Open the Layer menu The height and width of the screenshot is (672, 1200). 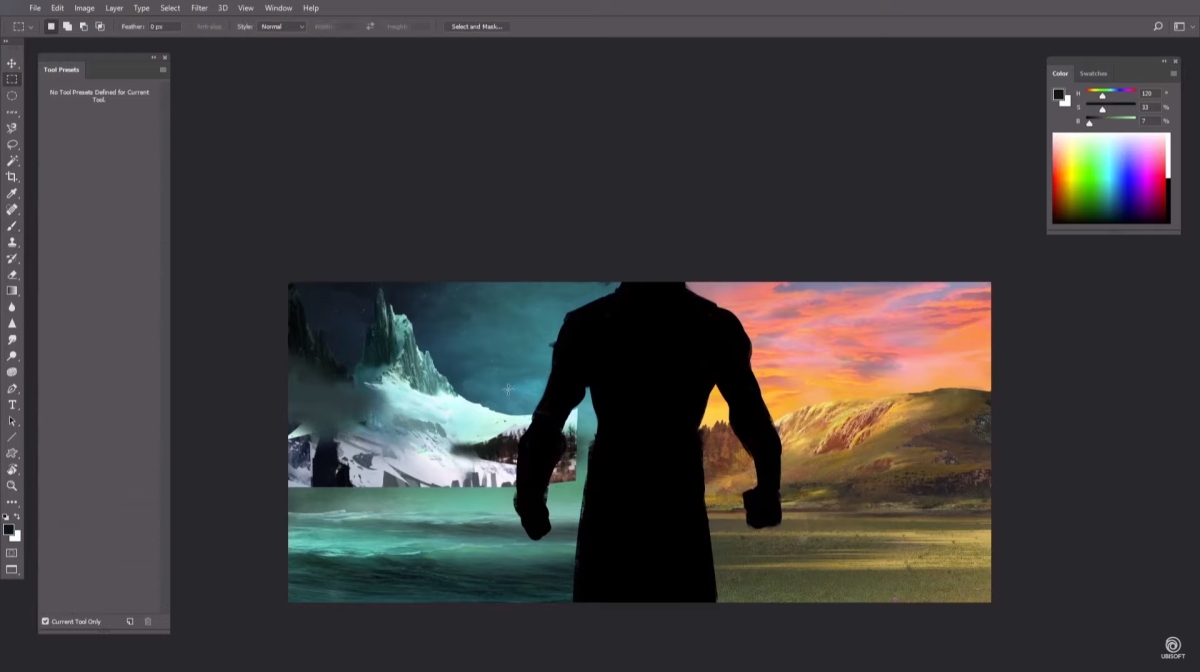tap(115, 8)
